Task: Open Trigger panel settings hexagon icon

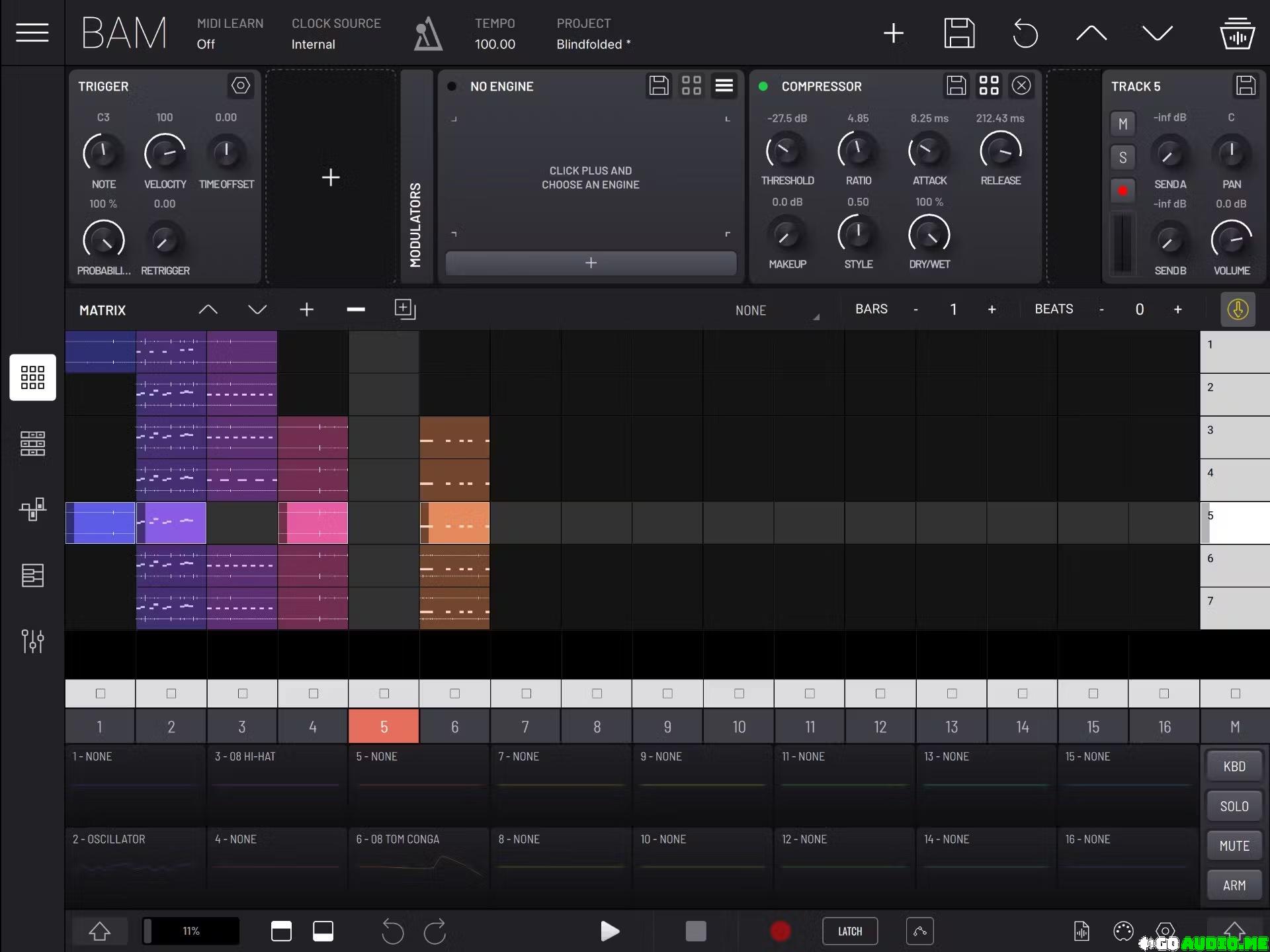Action: click(x=240, y=85)
